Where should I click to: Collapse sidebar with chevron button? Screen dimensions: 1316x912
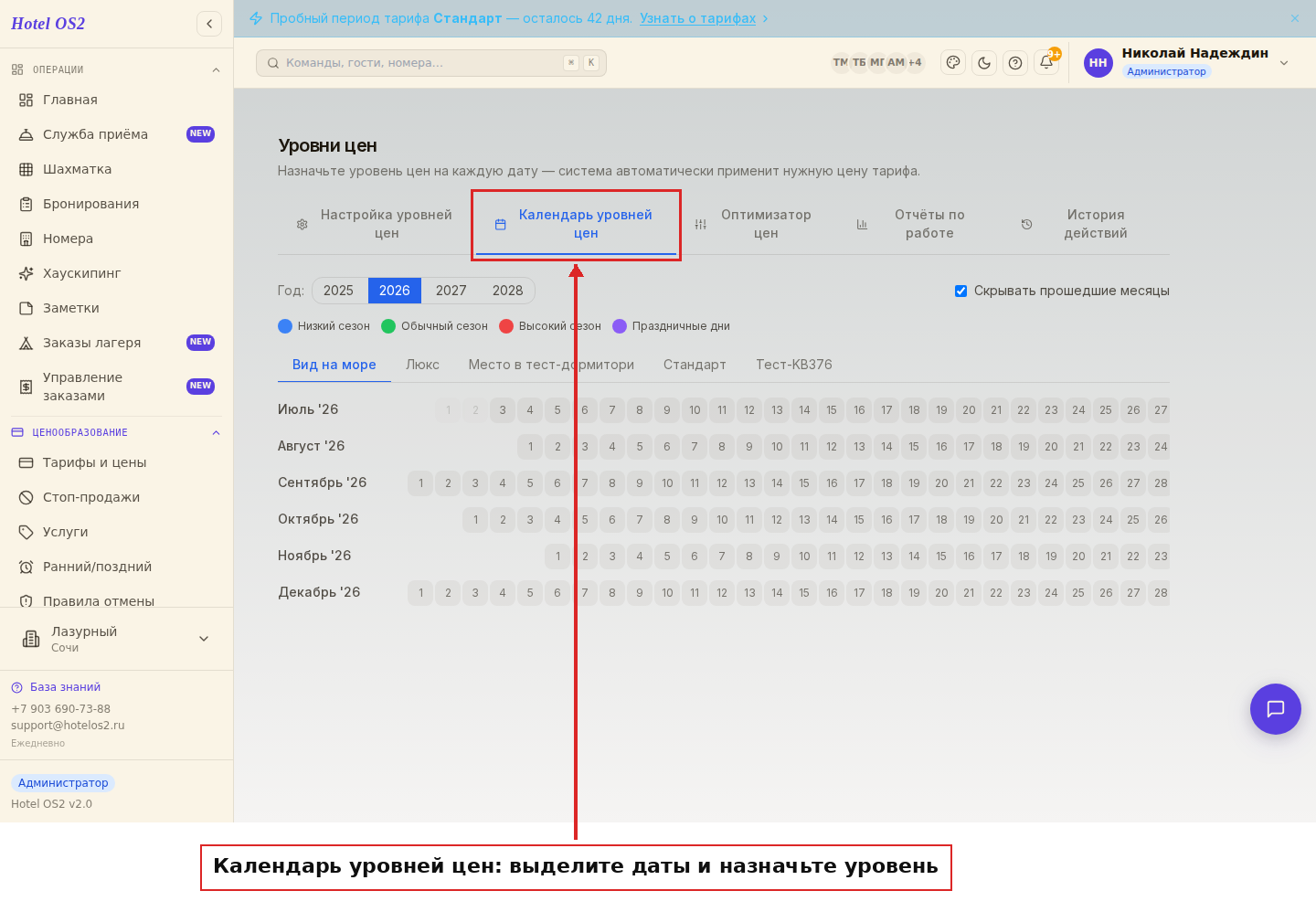[209, 24]
